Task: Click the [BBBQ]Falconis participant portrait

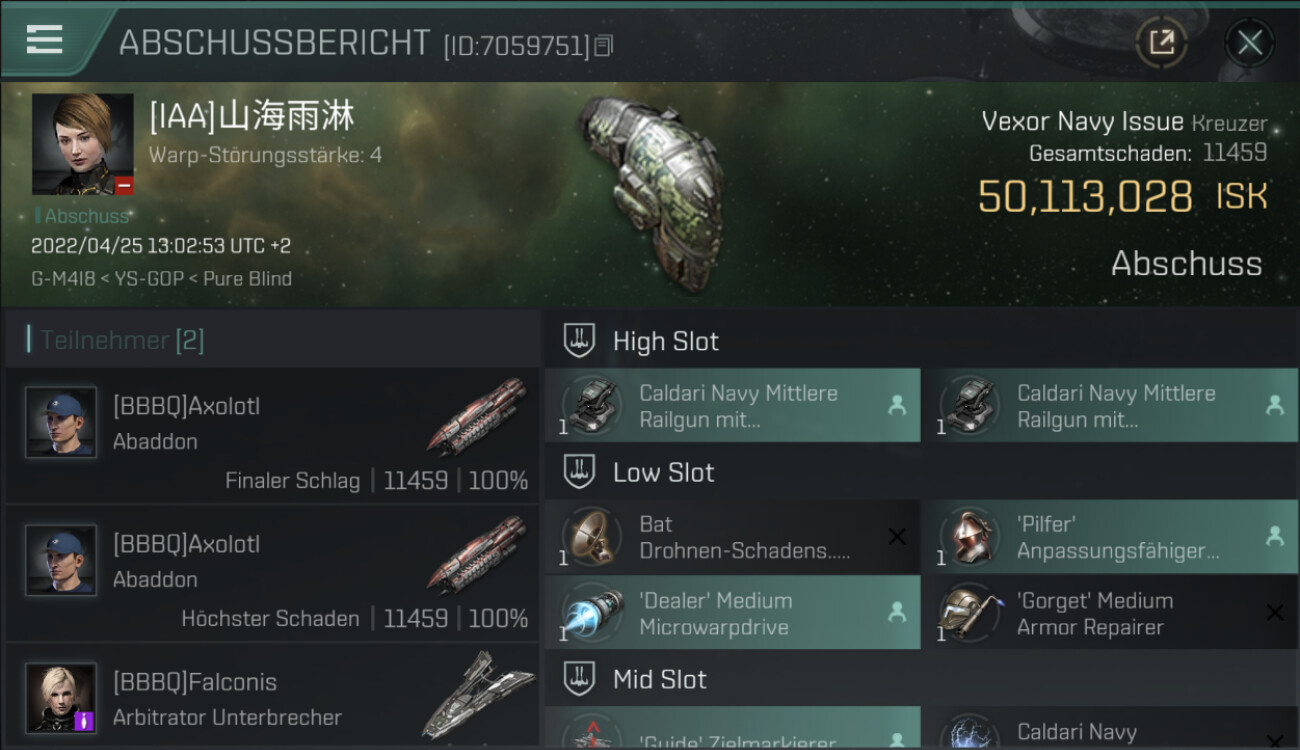Action: point(61,697)
